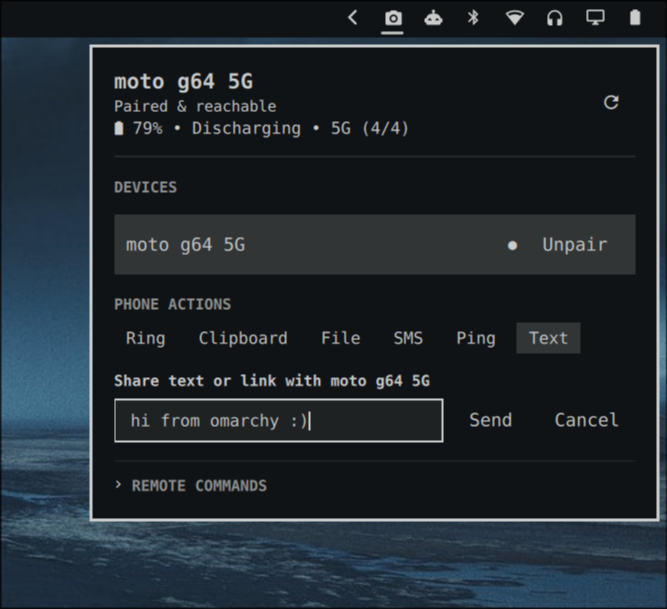Image resolution: width=667 pixels, height=609 pixels.
Task: Refresh the device status with the reload icon
Action: pos(611,102)
